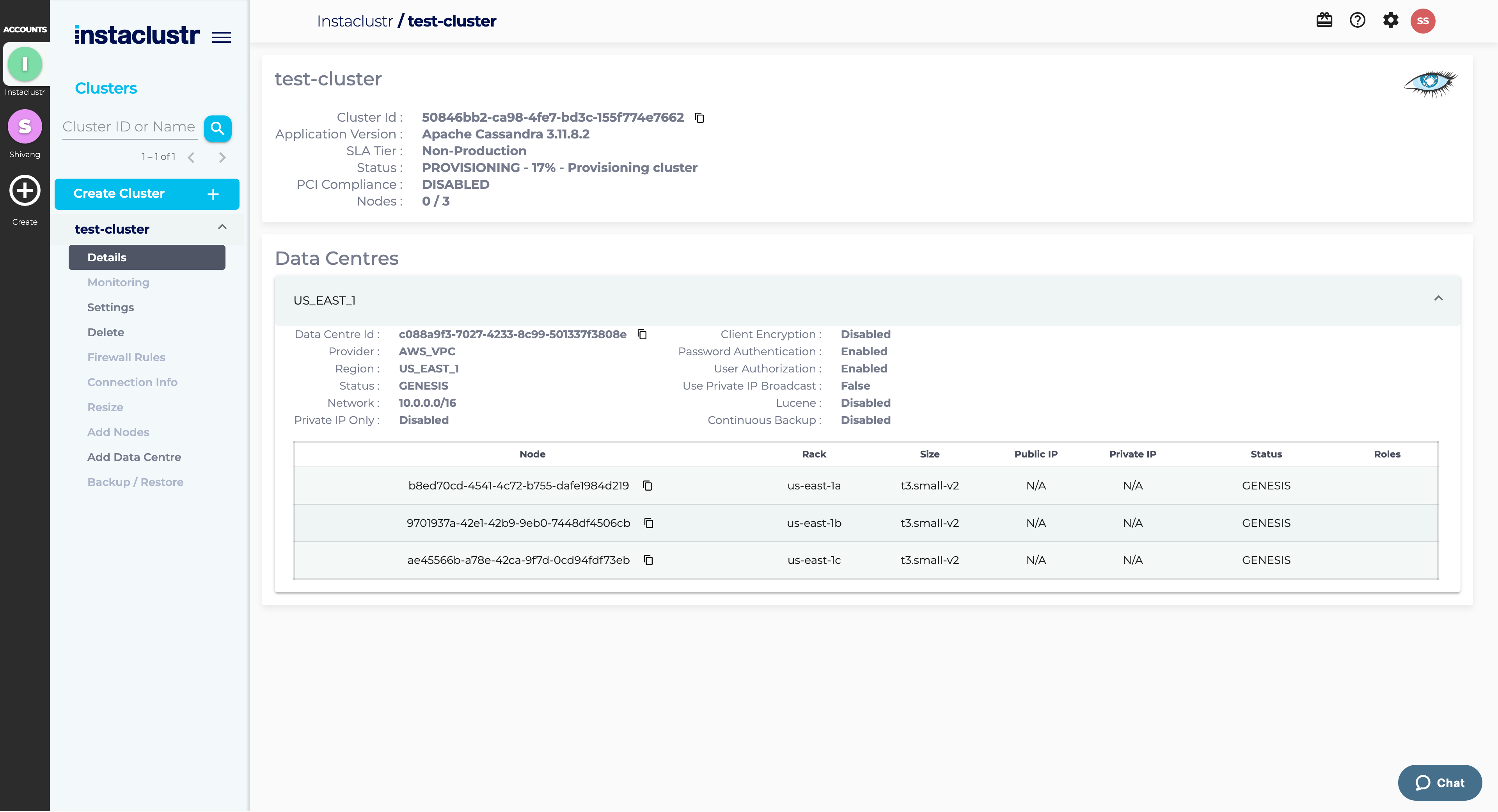This screenshot has height=812, width=1498.
Task: Click the copy icon next to Cluster Id
Action: pyautogui.click(x=700, y=117)
